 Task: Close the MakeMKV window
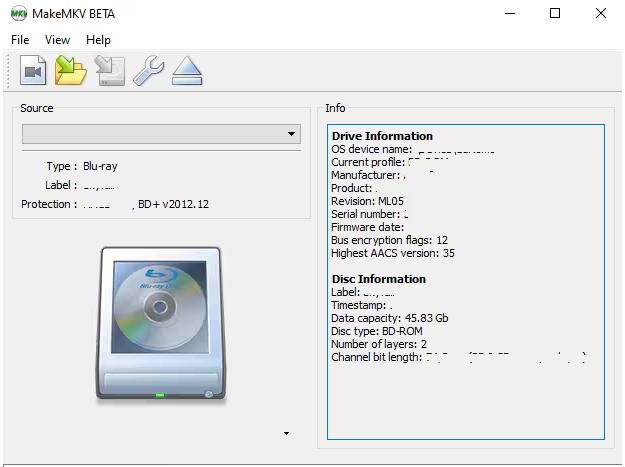[x=601, y=14]
